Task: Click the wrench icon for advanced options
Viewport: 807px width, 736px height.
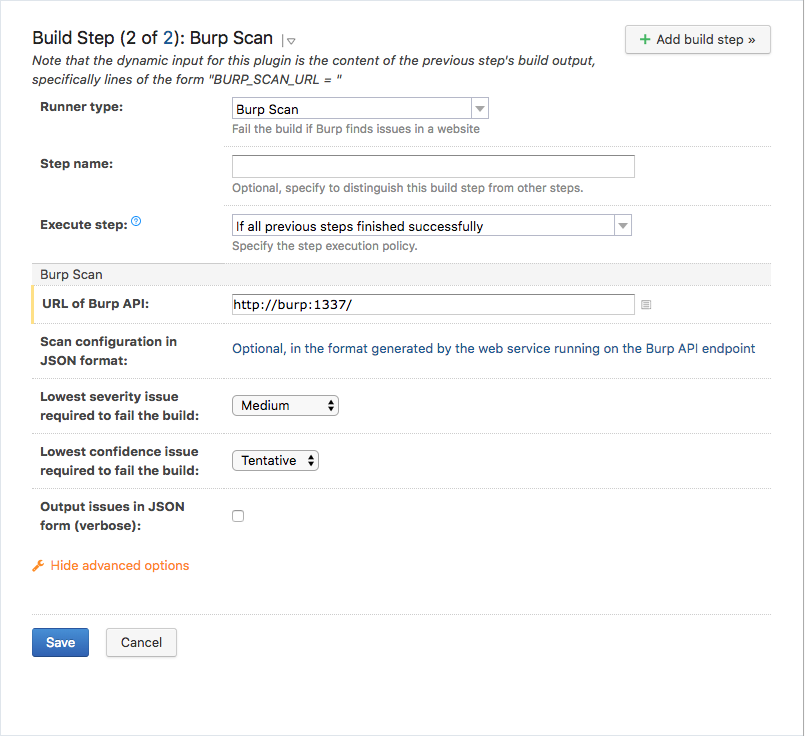Action: click(x=38, y=566)
